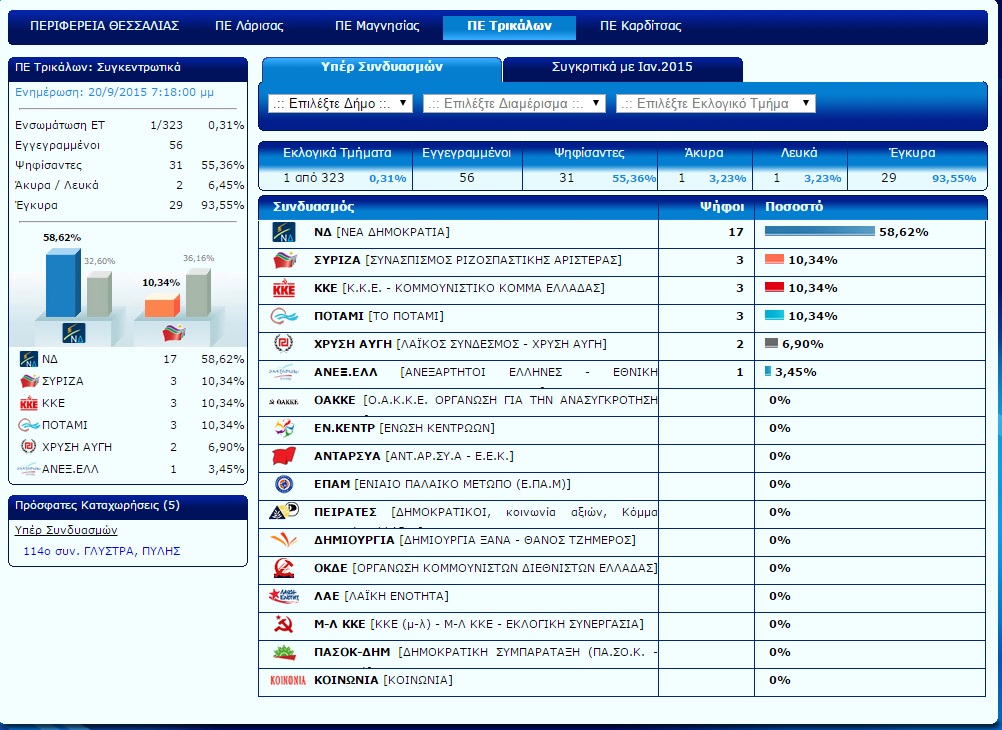Click the ΛΑΪΚΗ ΕΝΟΤΗΤΑ row name

pos(381,596)
